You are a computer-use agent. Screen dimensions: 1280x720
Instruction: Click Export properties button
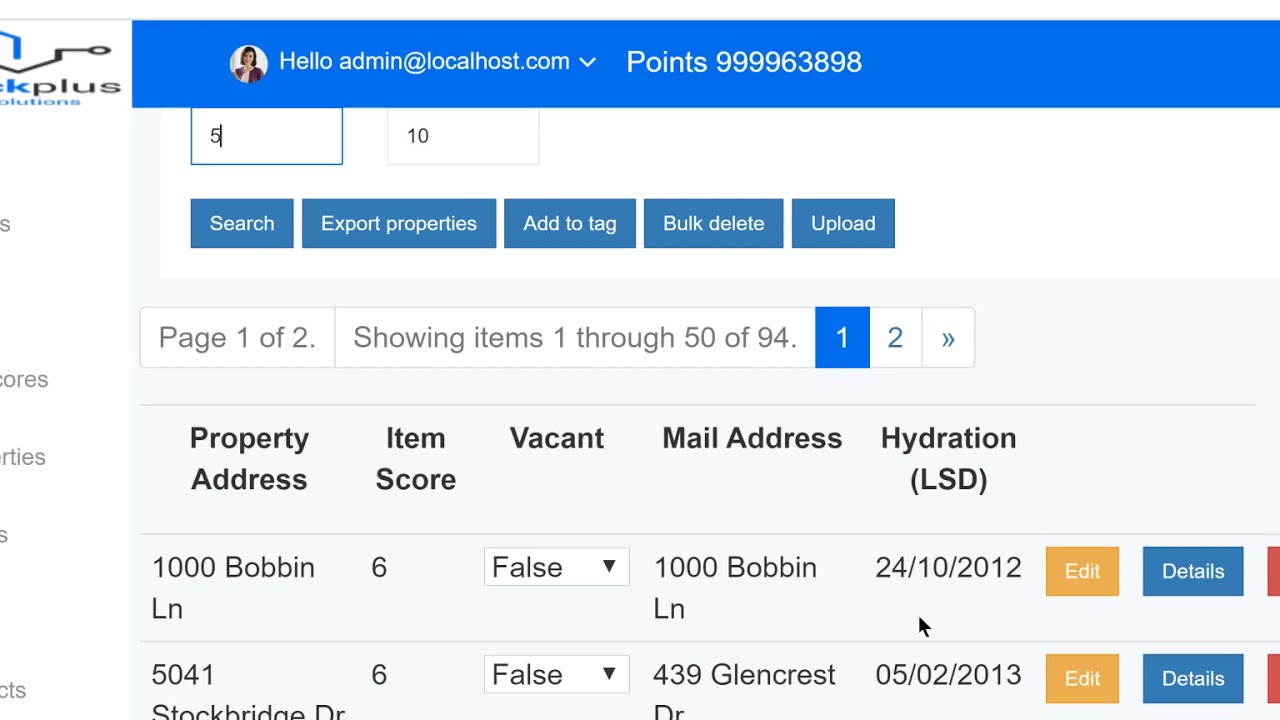[x=398, y=223]
